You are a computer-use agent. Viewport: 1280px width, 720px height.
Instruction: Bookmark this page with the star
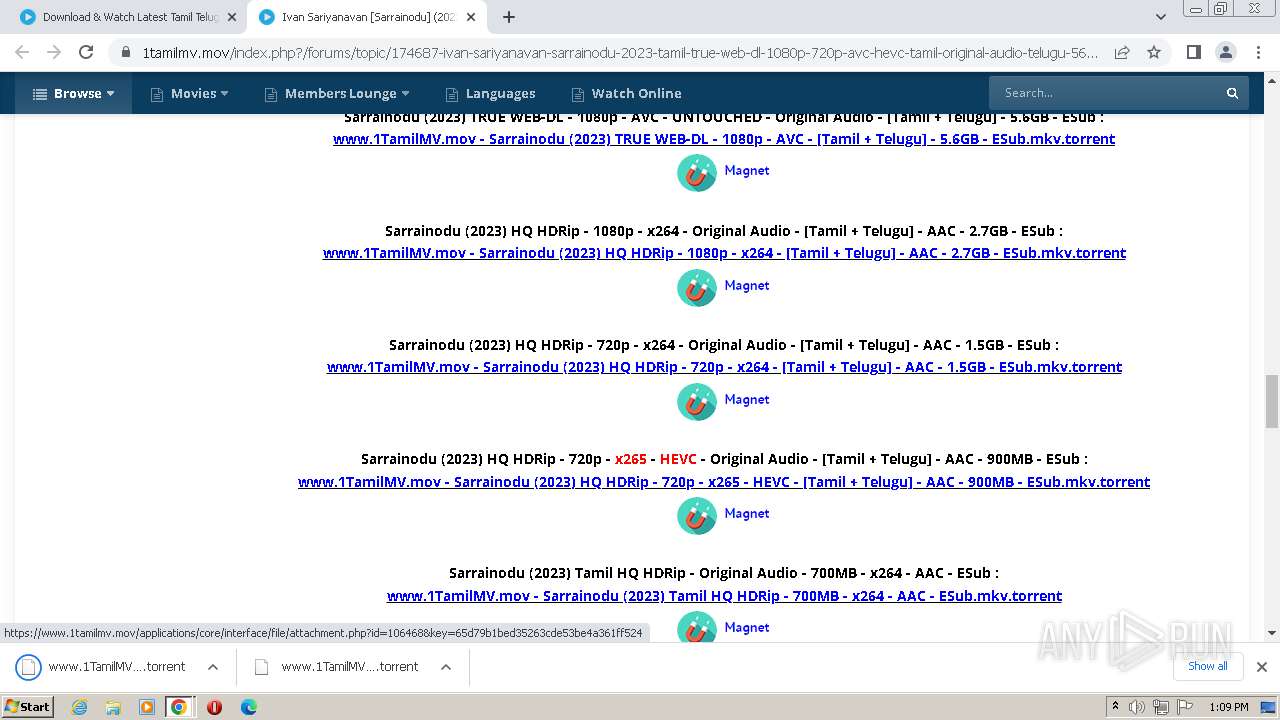tap(1154, 52)
